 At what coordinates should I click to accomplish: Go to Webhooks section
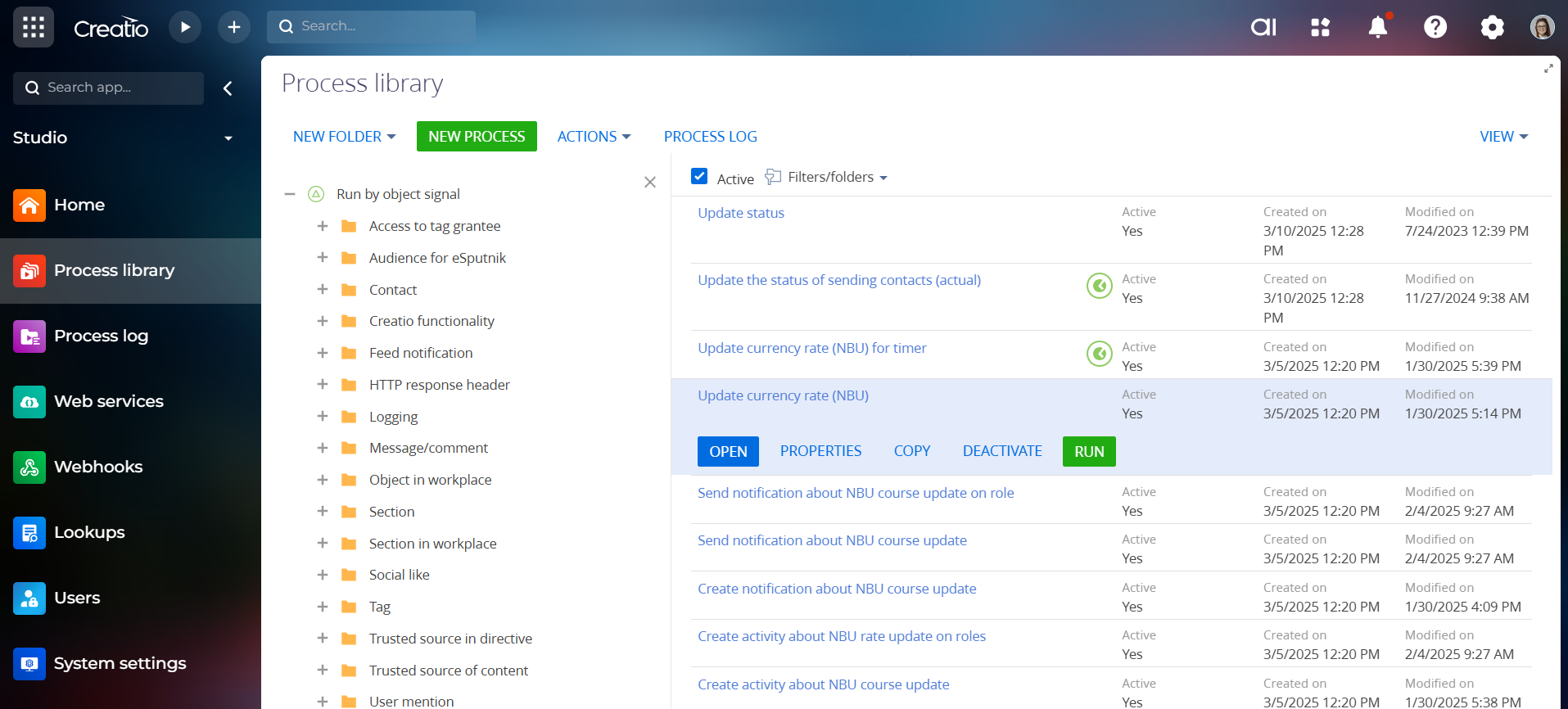coord(98,467)
